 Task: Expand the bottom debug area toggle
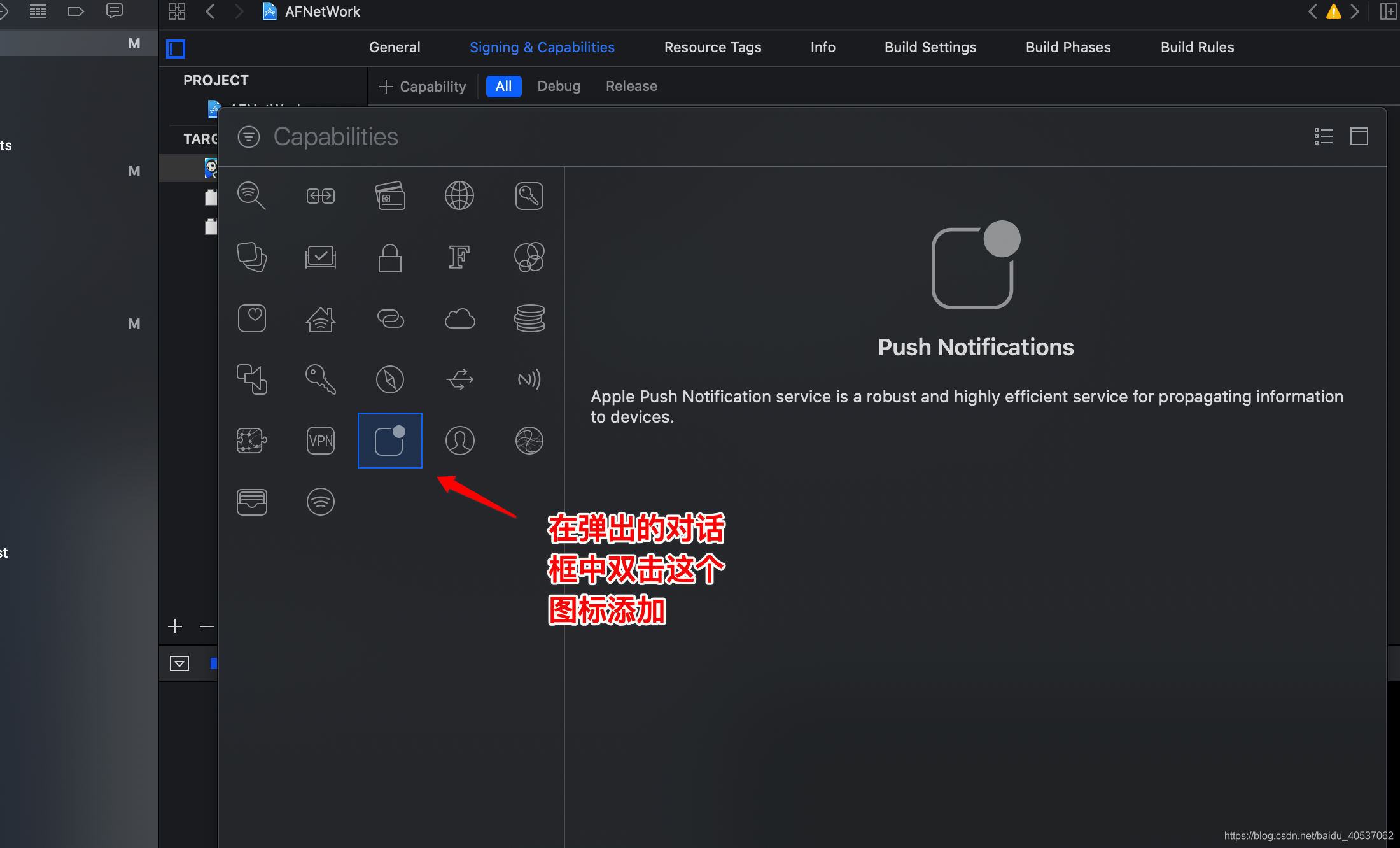179,663
